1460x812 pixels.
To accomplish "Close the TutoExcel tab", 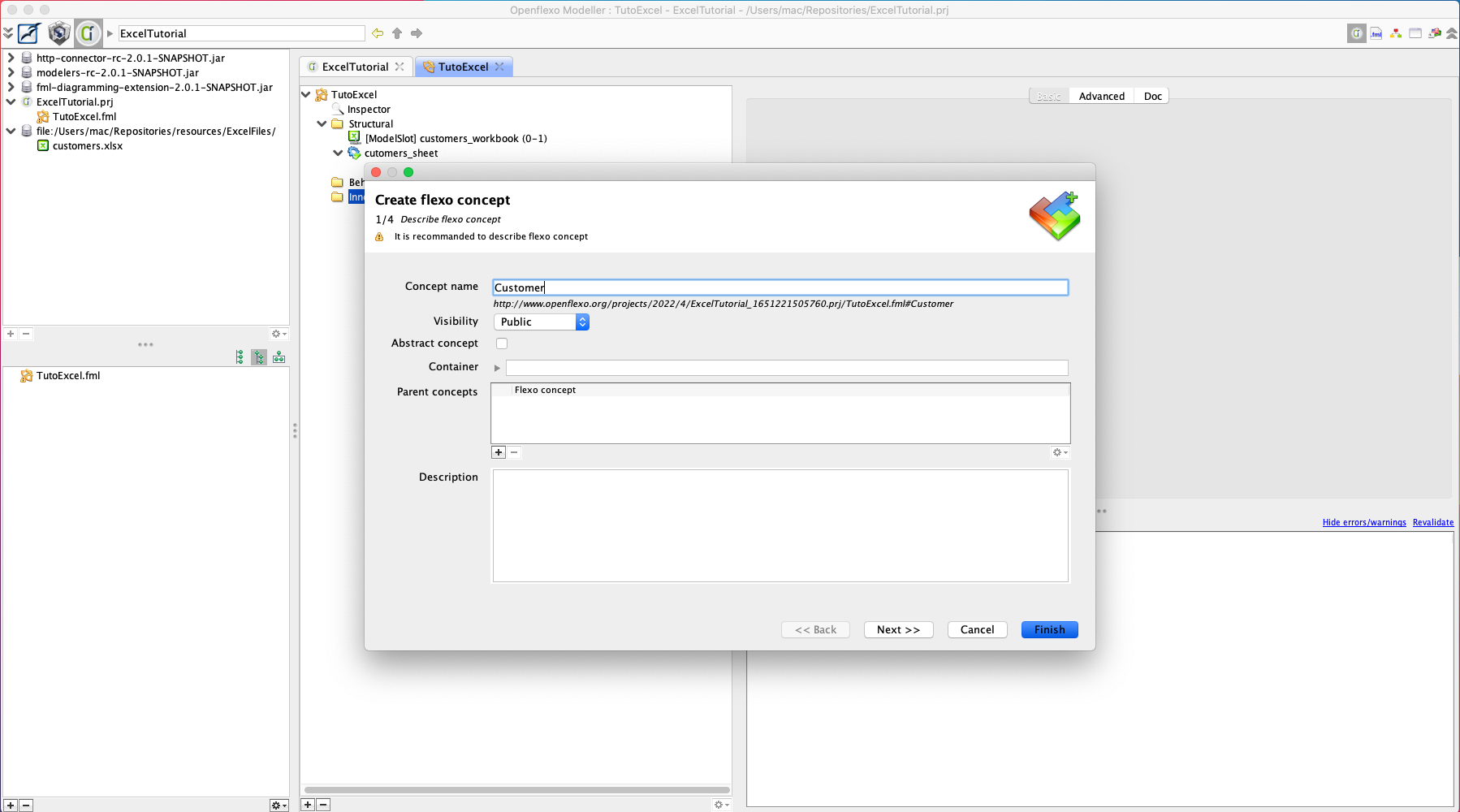I will (x=499, y=67).
